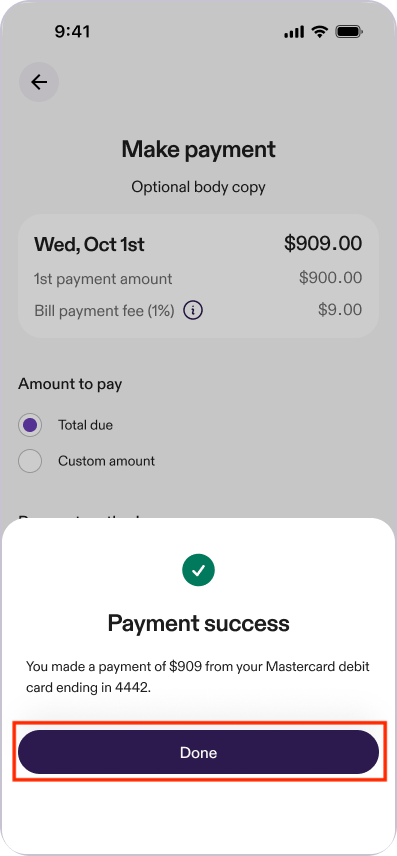Tap the Total due label
Image resolution: width=397 pixels, height=856 pixels.
tap(86, 425)
